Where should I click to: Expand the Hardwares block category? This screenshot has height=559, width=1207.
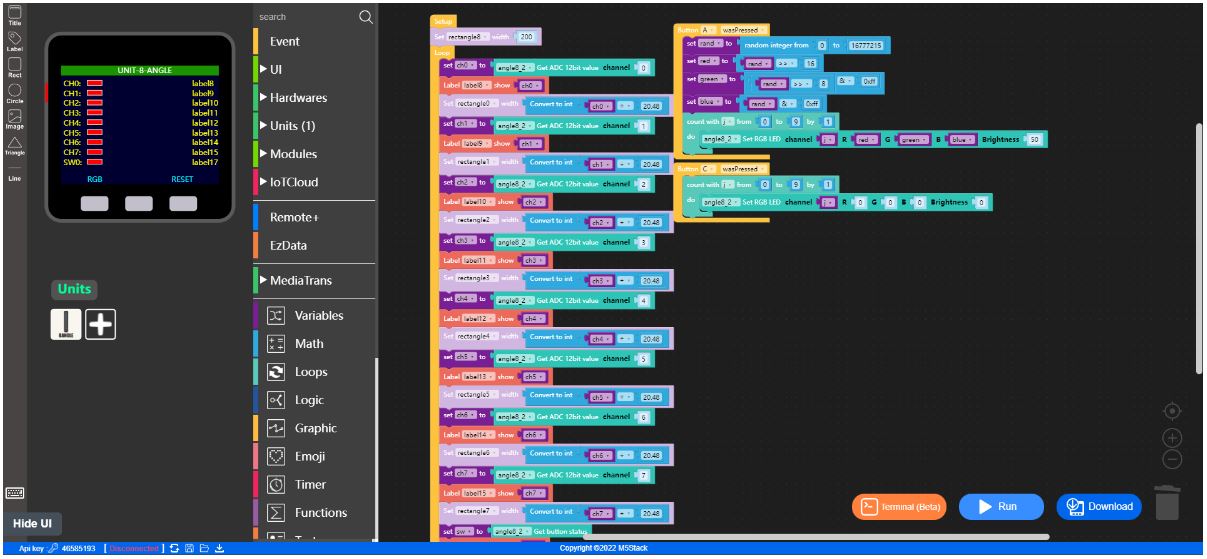298,98
